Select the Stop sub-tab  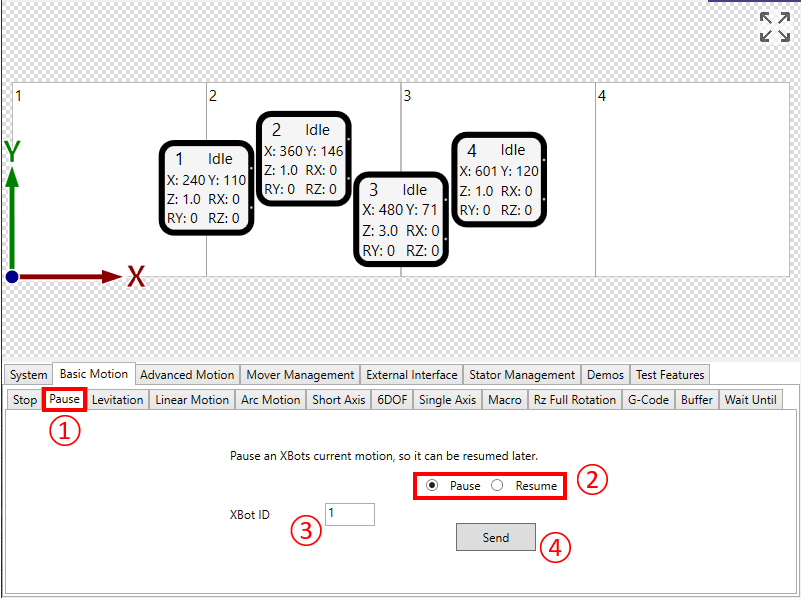25,400
